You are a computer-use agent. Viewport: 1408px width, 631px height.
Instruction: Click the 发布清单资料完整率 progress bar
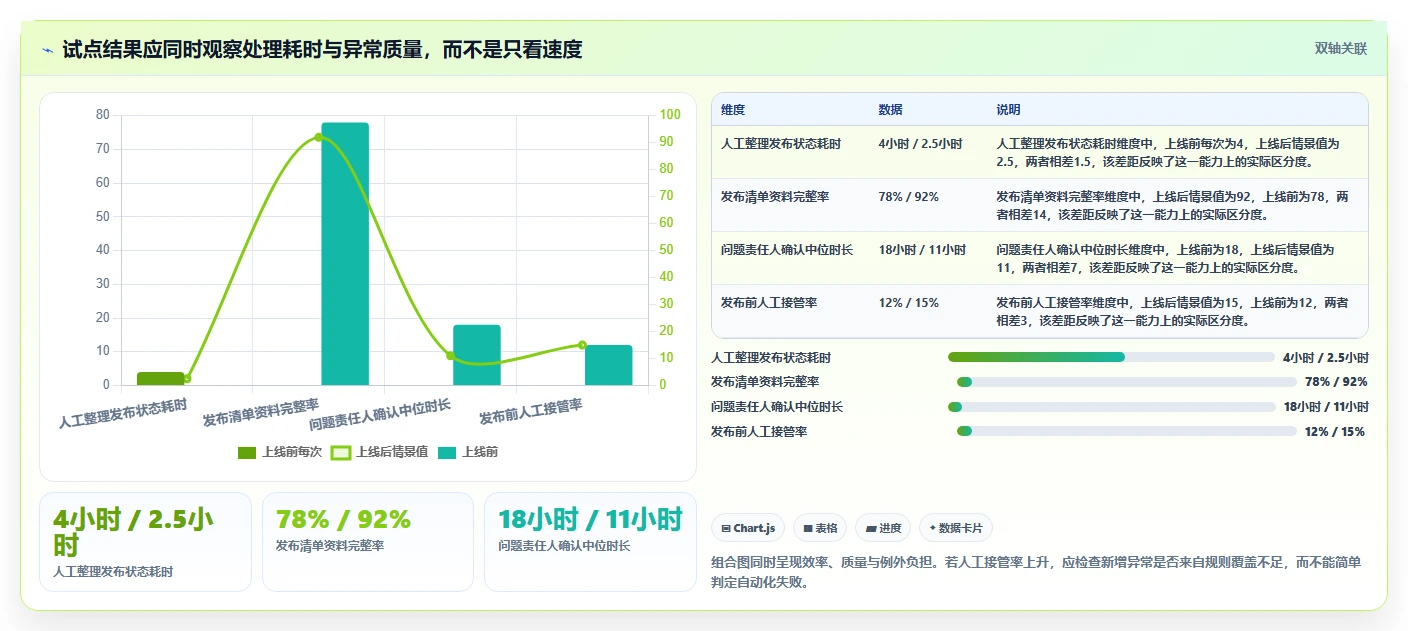point(1127,382)
